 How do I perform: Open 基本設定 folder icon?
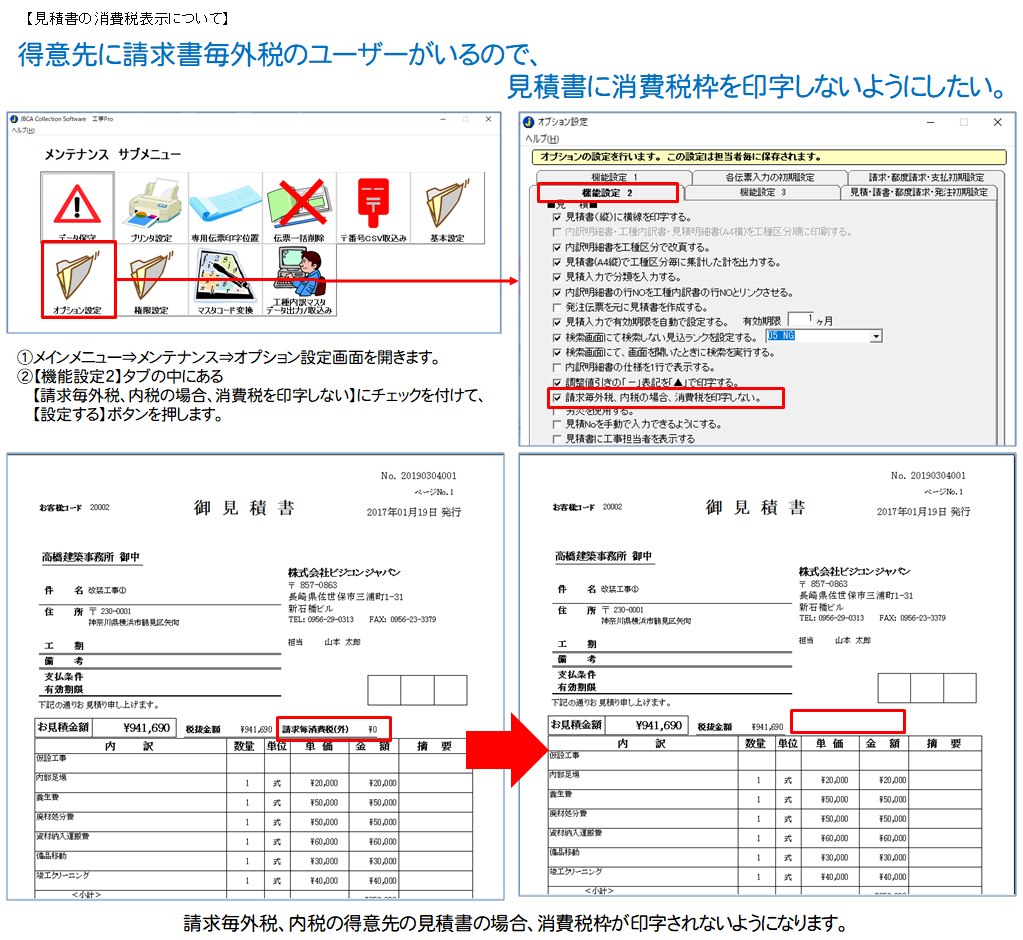pyautogui.click(x=447, y=208)
